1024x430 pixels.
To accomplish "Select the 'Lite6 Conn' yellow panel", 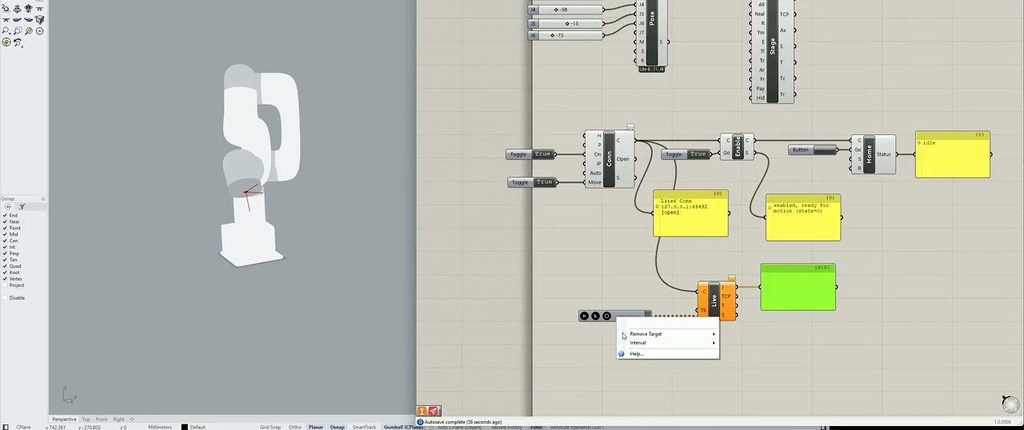I will pyautogui.click(x=691, y=213).
